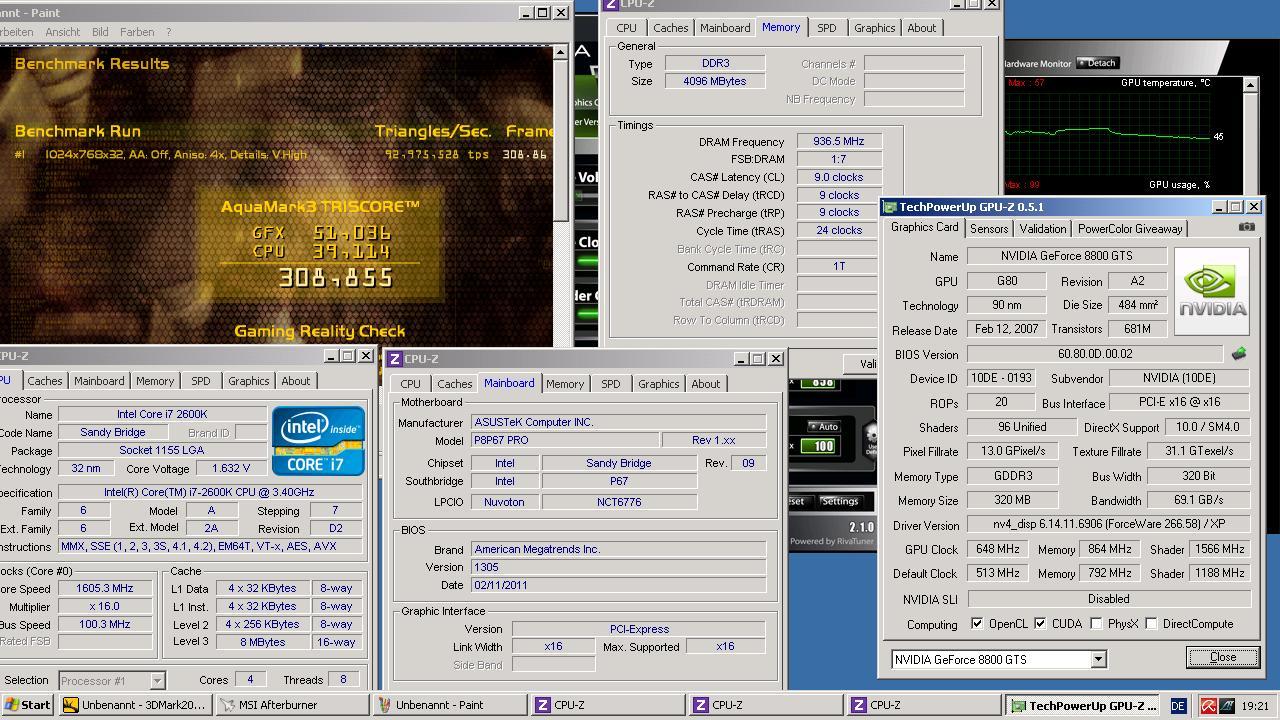This screenshot has height=720, width=1280.
Task: Click the BIOS Version 60.80.0D.00.02 field
Action: pos(1095,354)
